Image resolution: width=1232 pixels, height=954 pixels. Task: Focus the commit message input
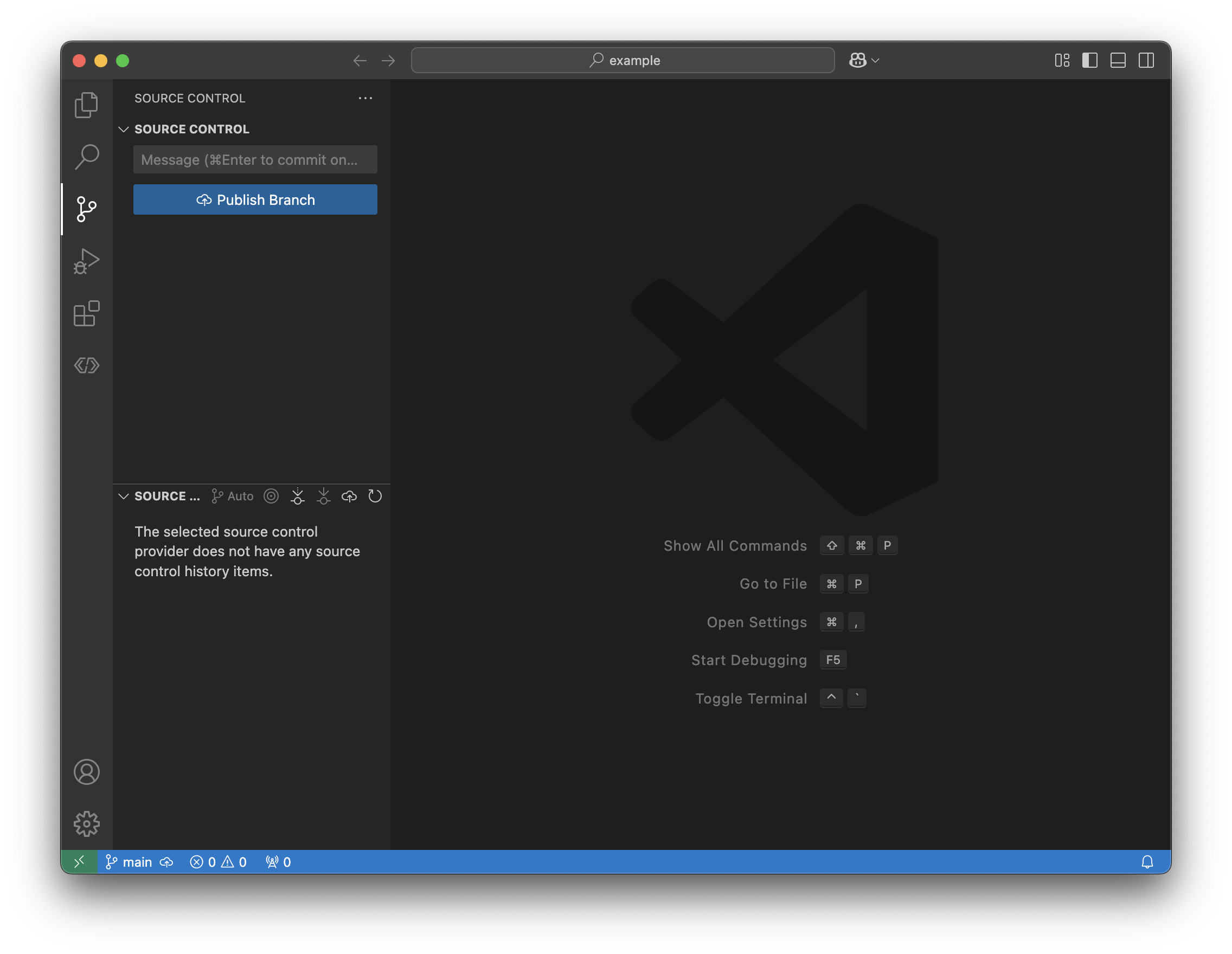pos(255,159)
